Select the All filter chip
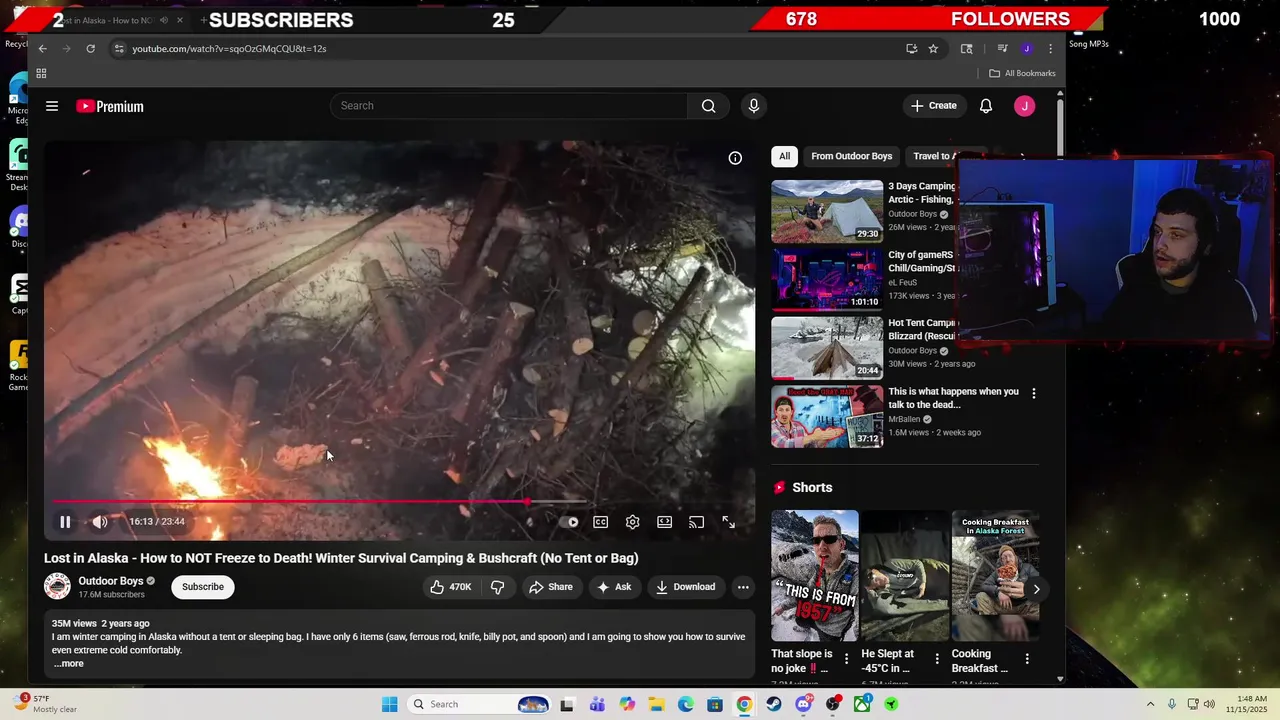 (x=785, y=156)
